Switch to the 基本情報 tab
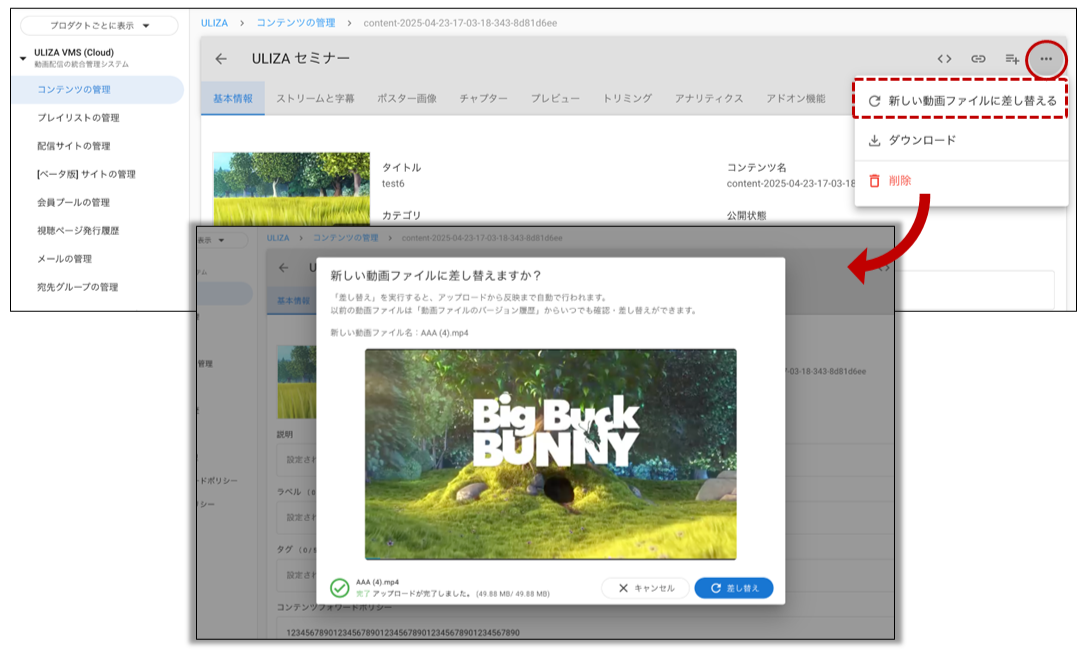Image resolution: width=1085 pixels, height=652 pixels. [233, 98]
